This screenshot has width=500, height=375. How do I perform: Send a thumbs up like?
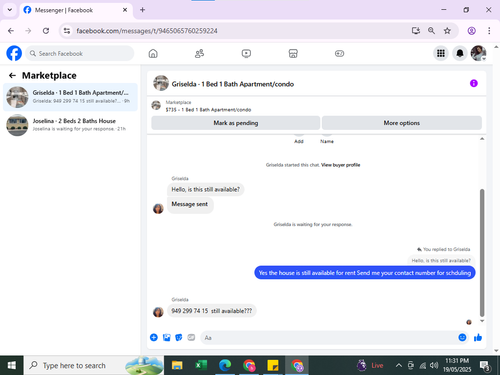coord(478,337)
